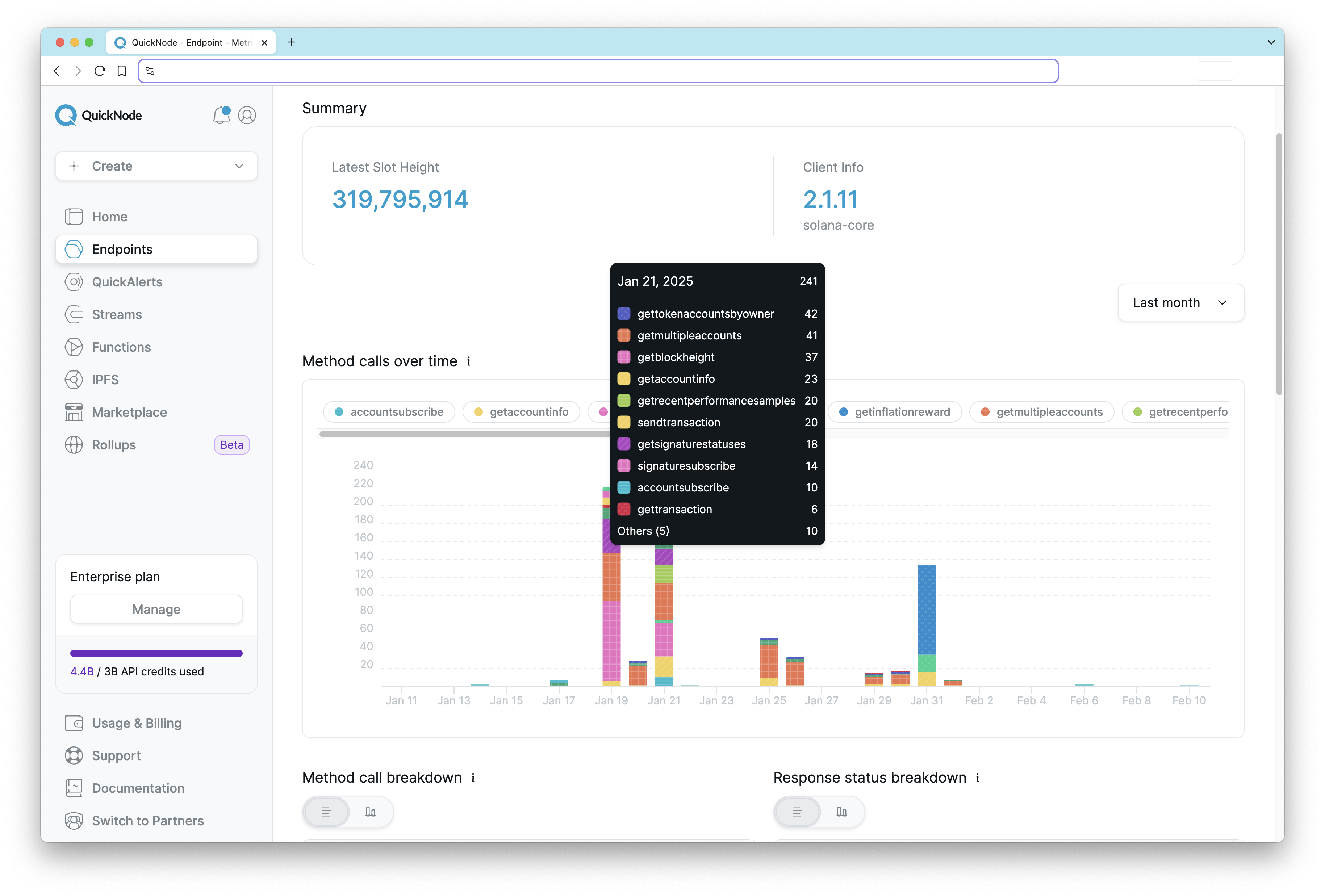The image size is (1325, 896).
Task: Click the info icon beside Method call breakdown
Action: point(473,778)
